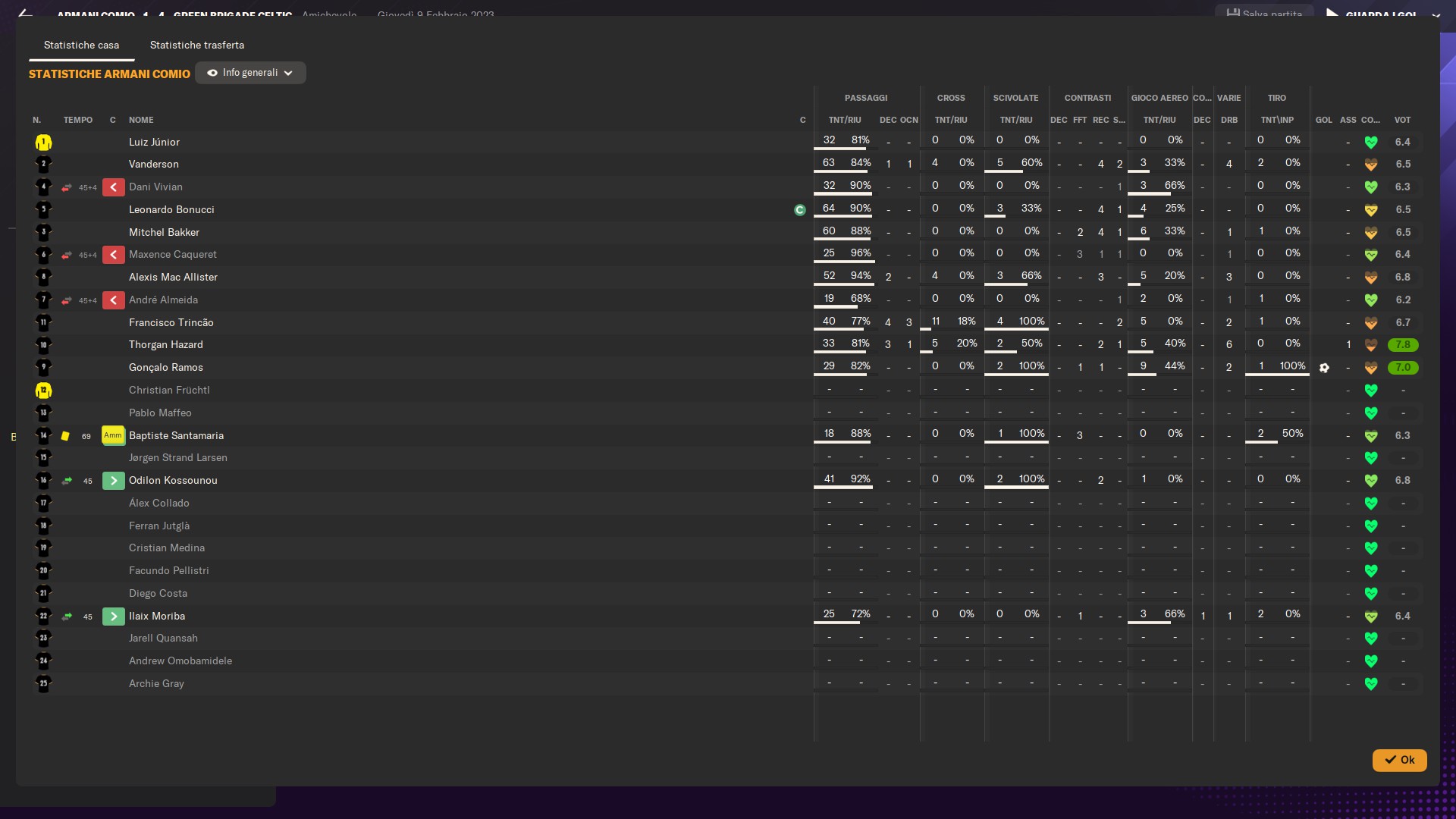Click Leonardo Bonucci's green captain badge
This screenshot has width=1456, height=819.
pyautogui.click(x=799, y=210)
